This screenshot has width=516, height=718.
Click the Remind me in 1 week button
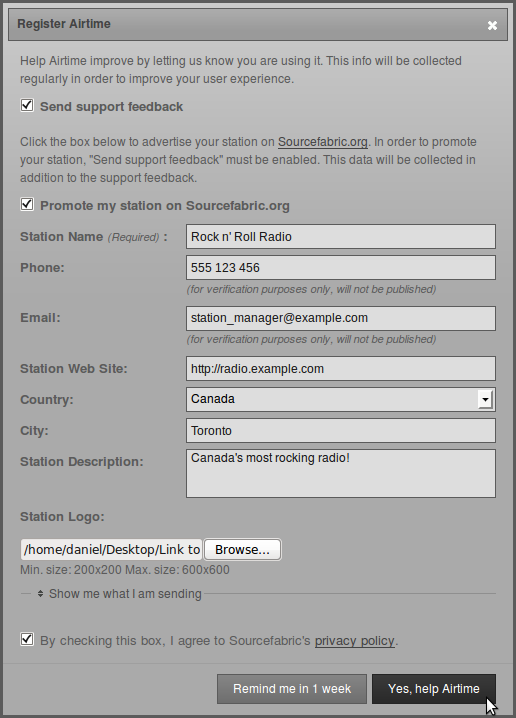pyautogui.click(x=292, y=689)
